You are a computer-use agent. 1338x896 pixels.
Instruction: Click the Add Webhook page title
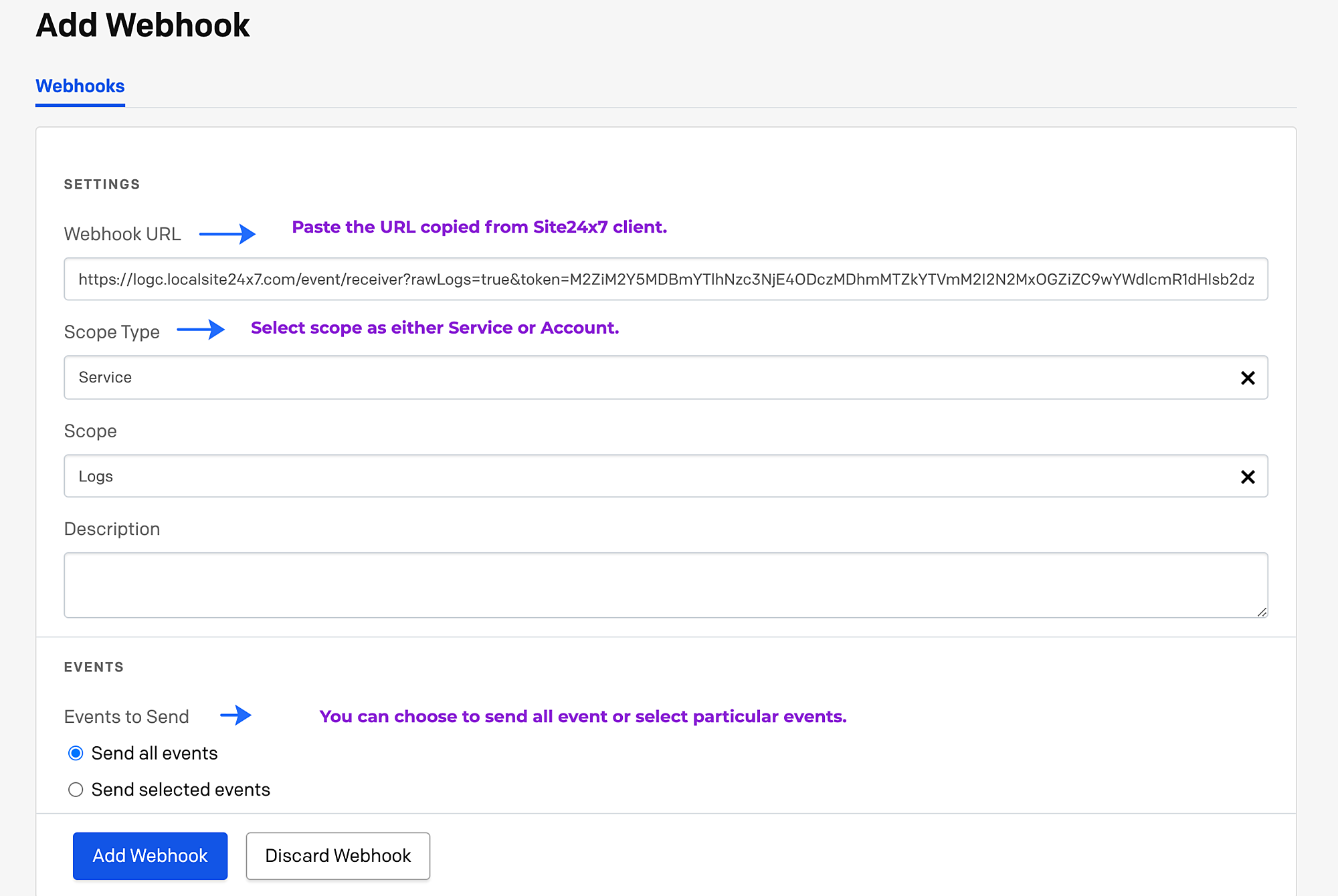(142, 25)
